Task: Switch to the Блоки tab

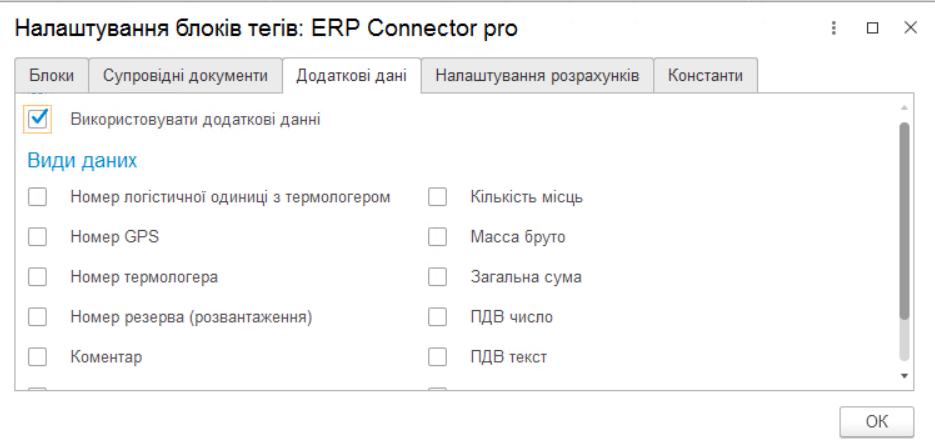Action: tap(51, 76)
